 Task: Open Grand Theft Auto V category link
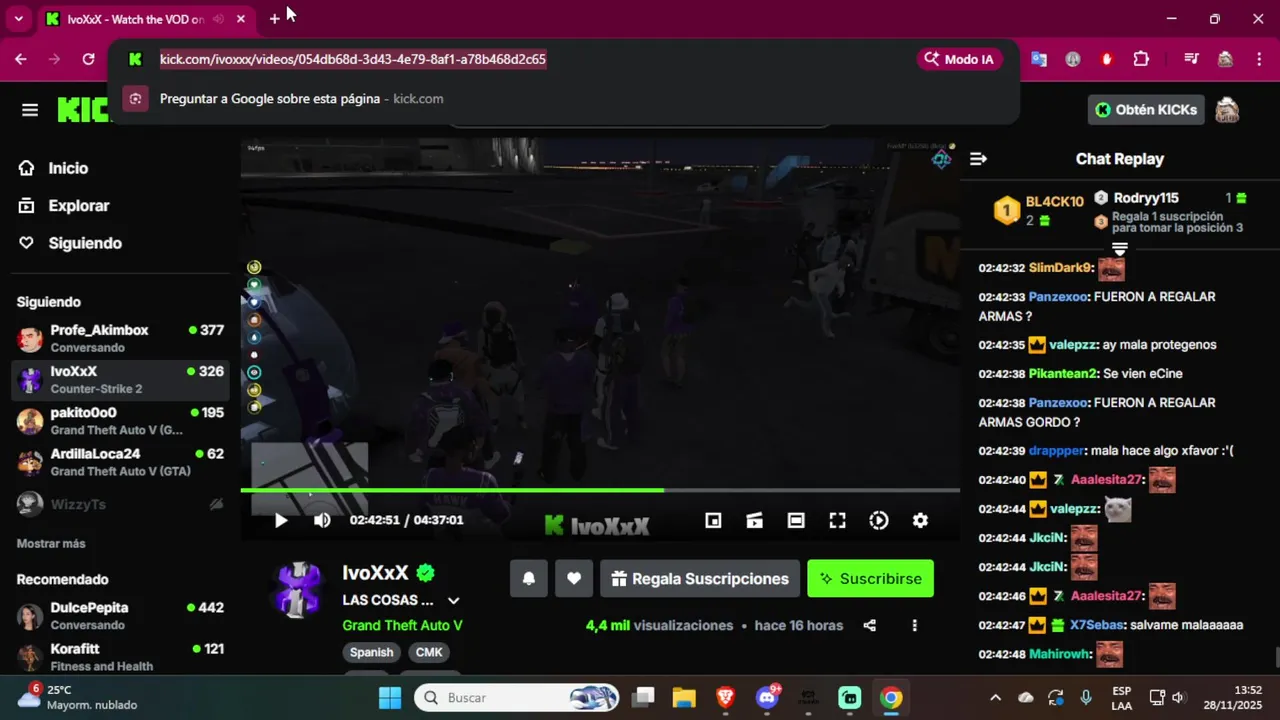pyautogui.click(x=402, y=626)
